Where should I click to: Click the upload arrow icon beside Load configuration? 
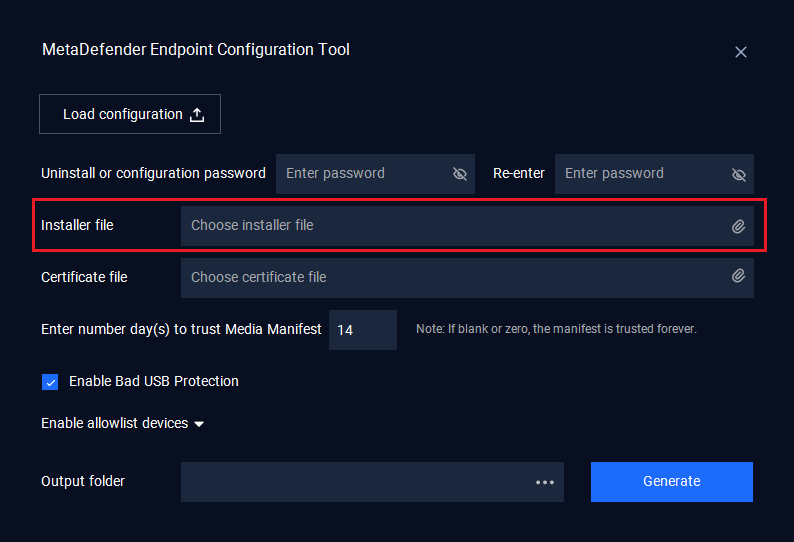click(197, 115)
